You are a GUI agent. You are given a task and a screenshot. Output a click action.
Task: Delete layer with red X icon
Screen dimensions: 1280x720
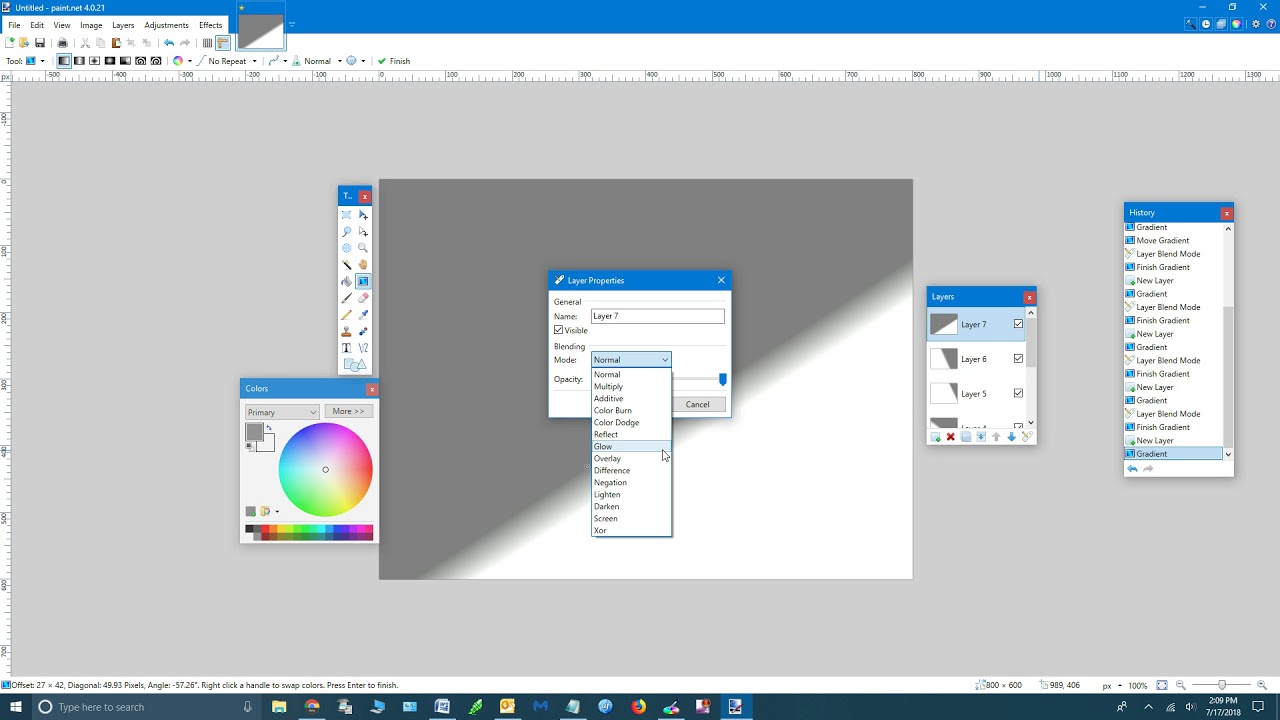[950, 437]
